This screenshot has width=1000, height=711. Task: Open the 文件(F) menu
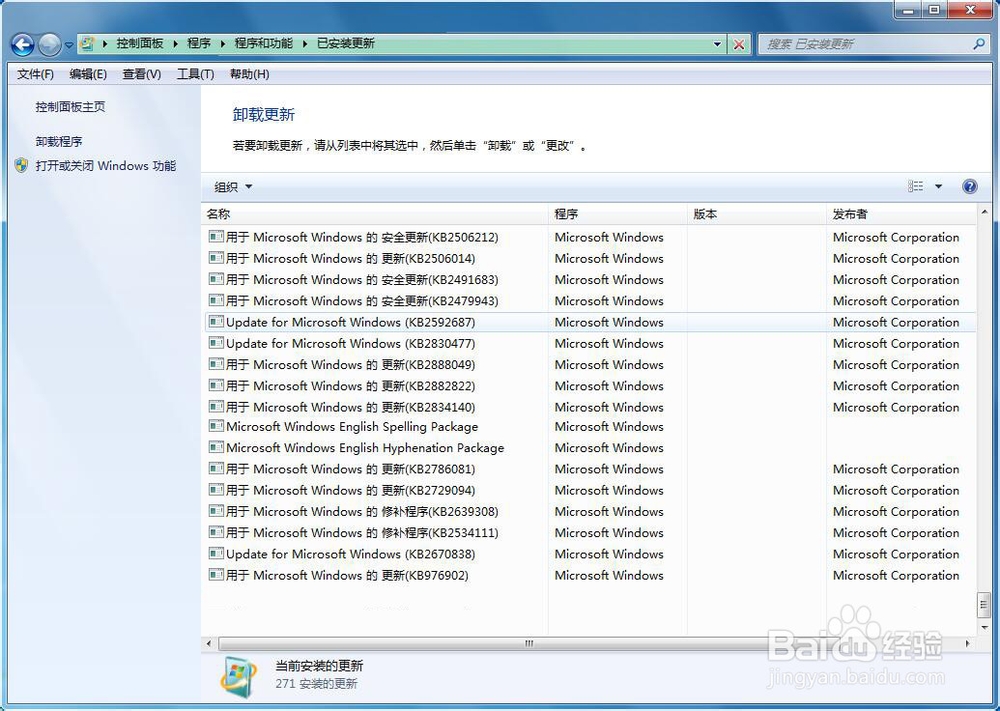[x=35, y=74]
